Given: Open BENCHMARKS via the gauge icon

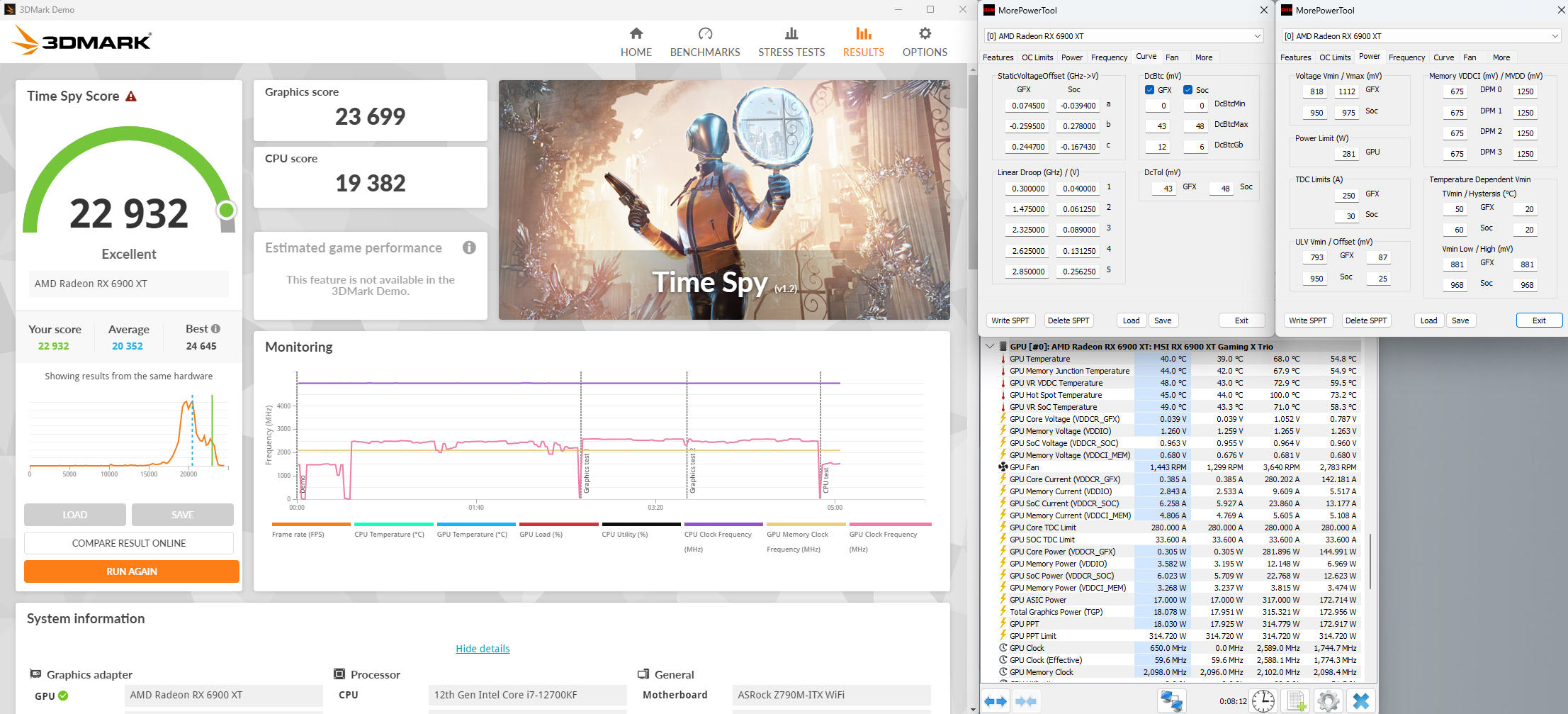Looking at the screenshot, I should (x=705, y=33).
